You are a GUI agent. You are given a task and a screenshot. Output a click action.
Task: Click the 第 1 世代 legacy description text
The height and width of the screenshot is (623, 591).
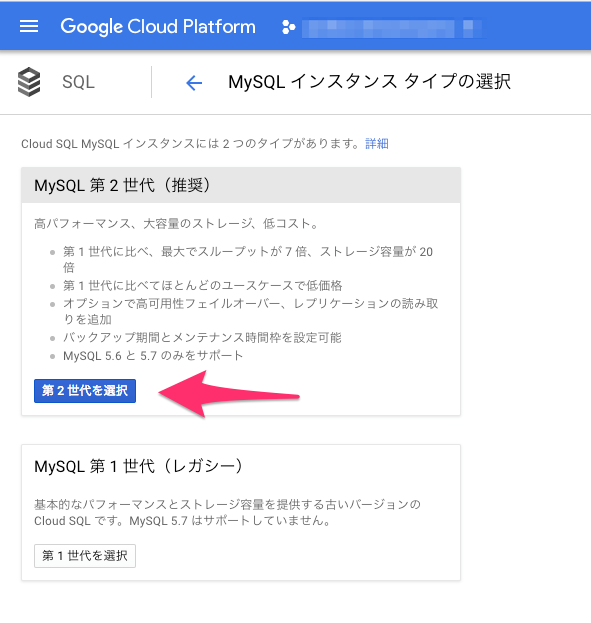click(227, 512)
